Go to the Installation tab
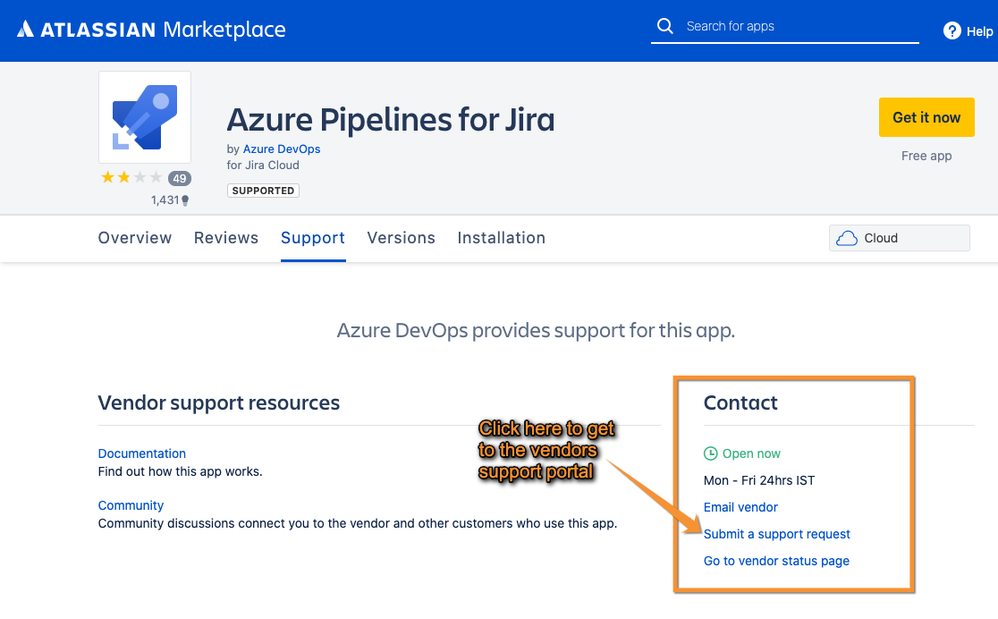998x619 pixels. coord(501,238)
